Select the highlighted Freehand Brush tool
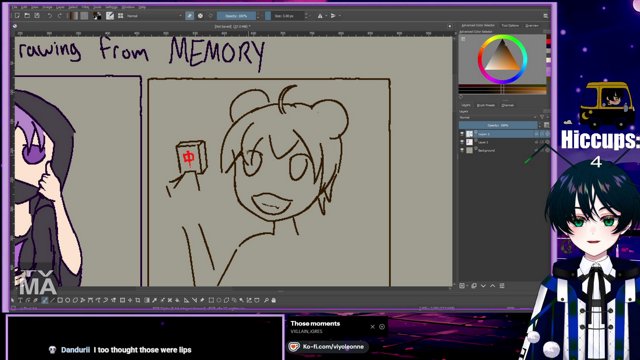This screenshot has height=360, width=640. tap(44, 300)
